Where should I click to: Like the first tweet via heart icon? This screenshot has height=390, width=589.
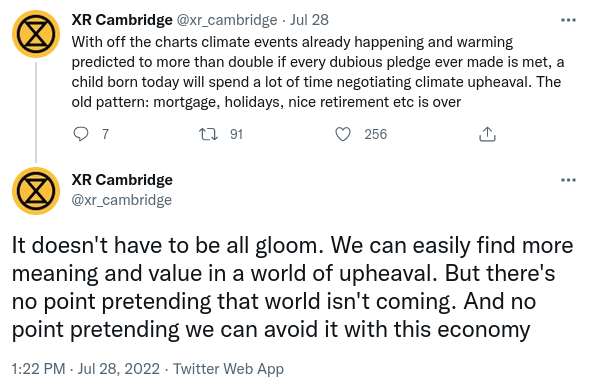pyautogui.click(x=343, y=134)
